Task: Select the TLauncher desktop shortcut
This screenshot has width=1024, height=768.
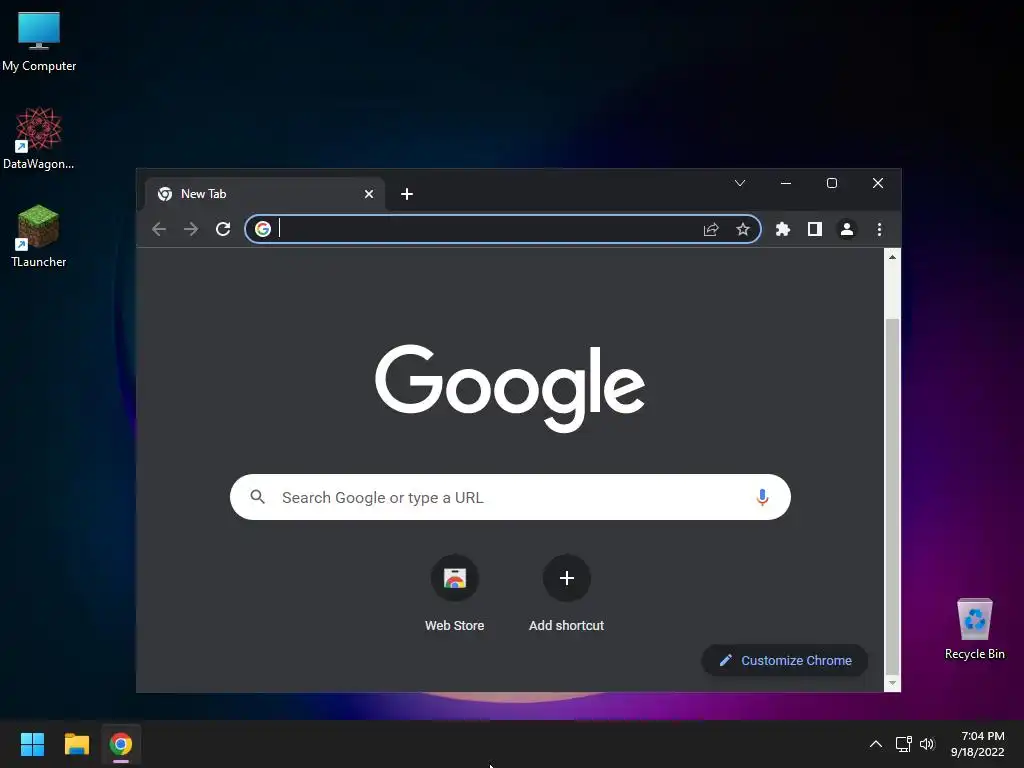Action: coord(39,236)
